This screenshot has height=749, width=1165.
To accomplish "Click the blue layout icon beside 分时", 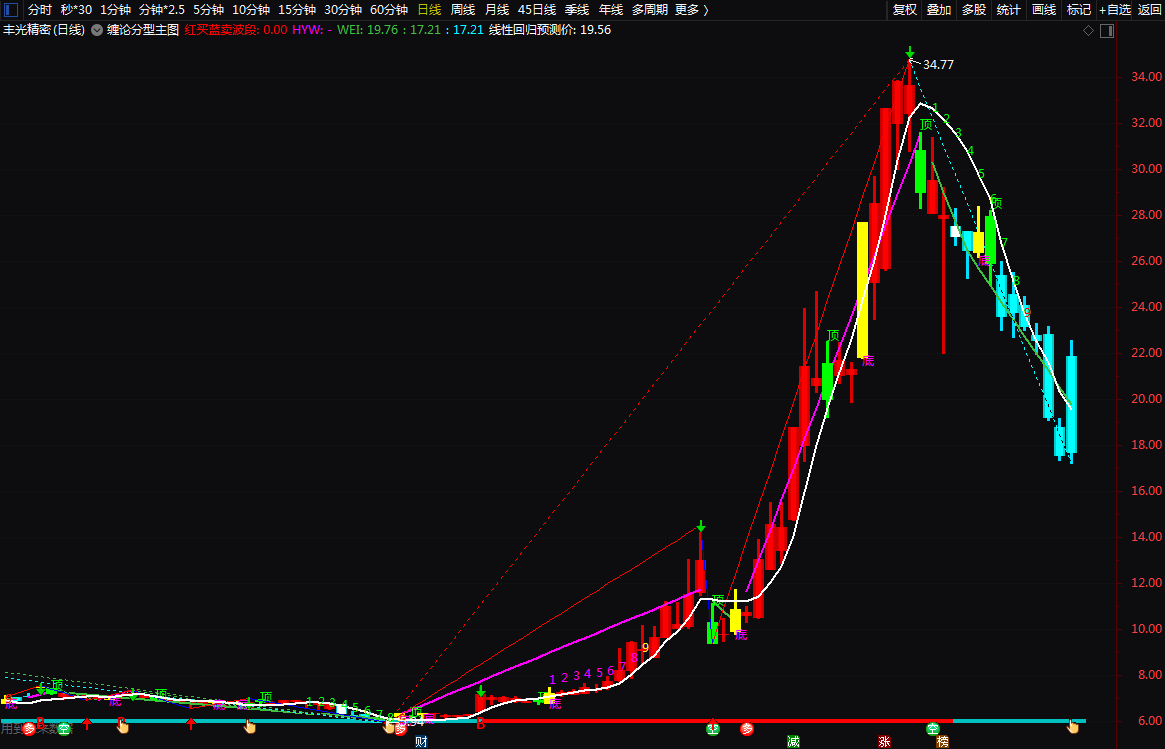I will (10, 10).
